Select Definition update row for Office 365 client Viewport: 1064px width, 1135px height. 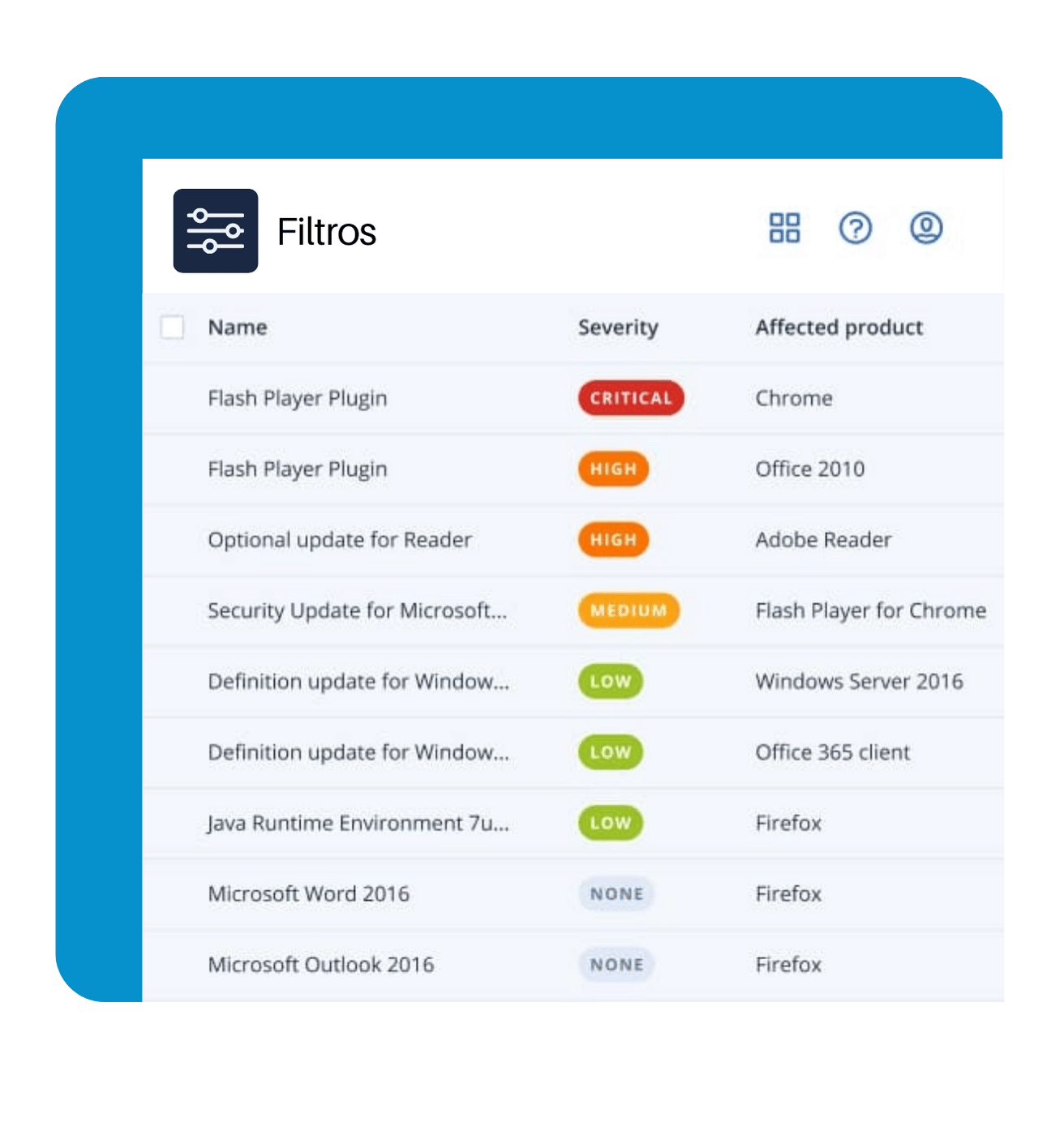[573, 752]
